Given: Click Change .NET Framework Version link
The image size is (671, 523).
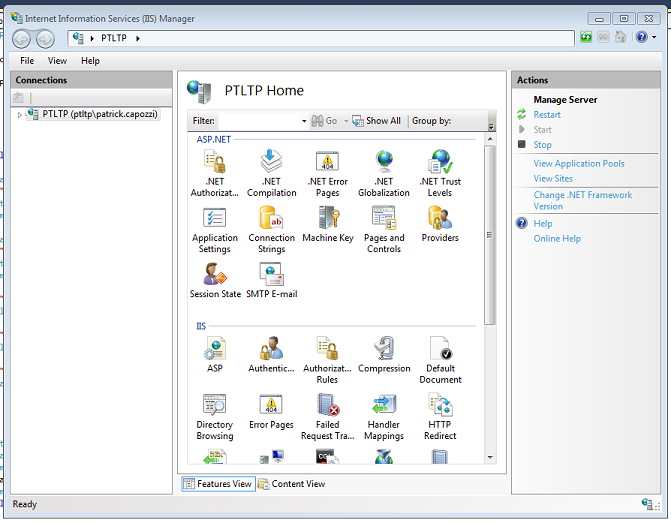Looking at the screenshot, I should (x=582, y=200).
